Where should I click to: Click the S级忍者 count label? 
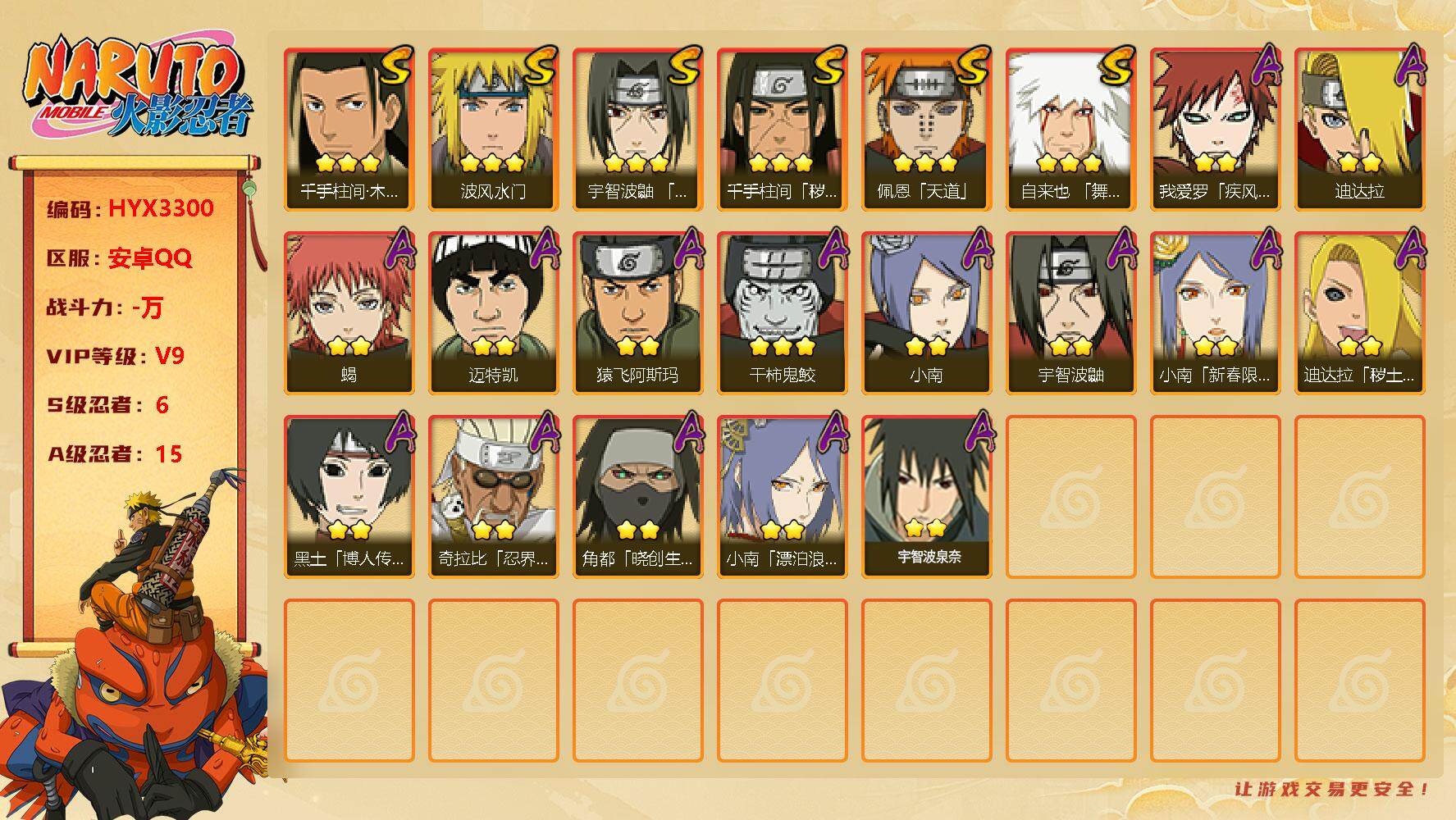(x=107, y=405)
